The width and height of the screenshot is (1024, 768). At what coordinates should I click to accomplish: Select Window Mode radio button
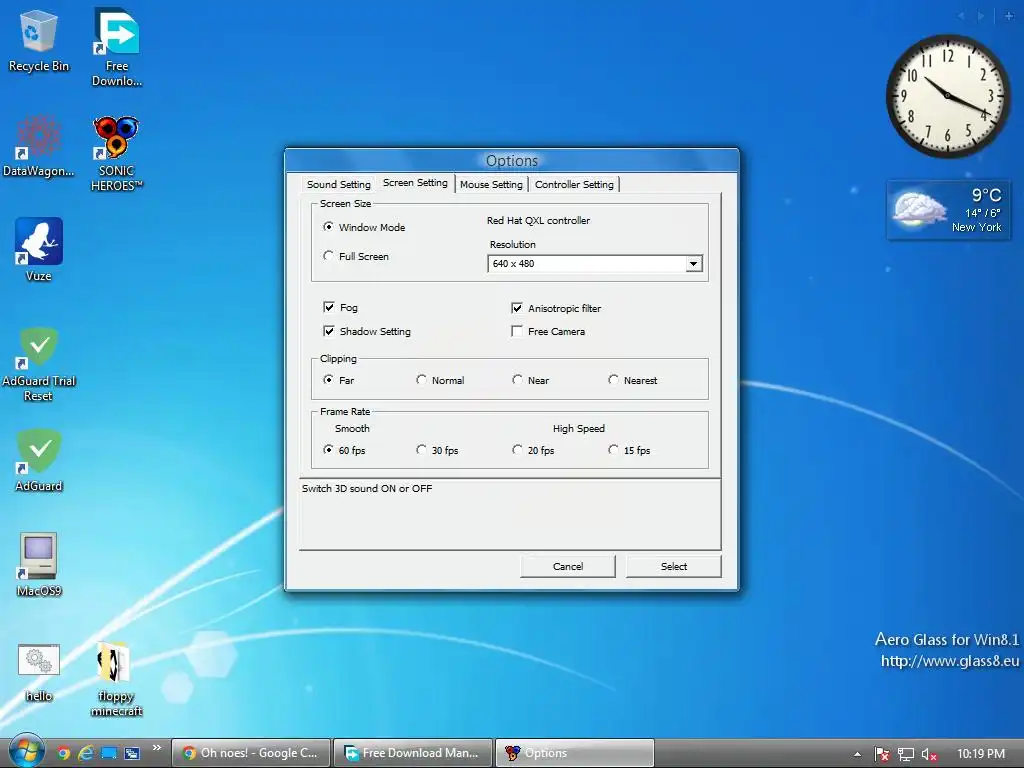coord(328,227)
